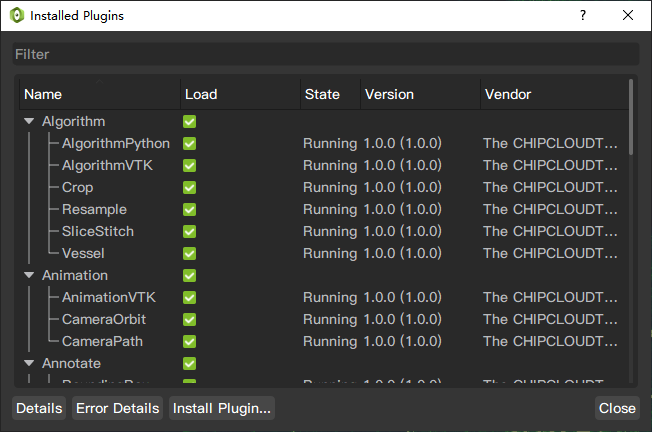Uncheck the AlgorithmPython load checkbox
This screenshot has width=652, height=432.
pyautogui.click(x=190, y=143)
